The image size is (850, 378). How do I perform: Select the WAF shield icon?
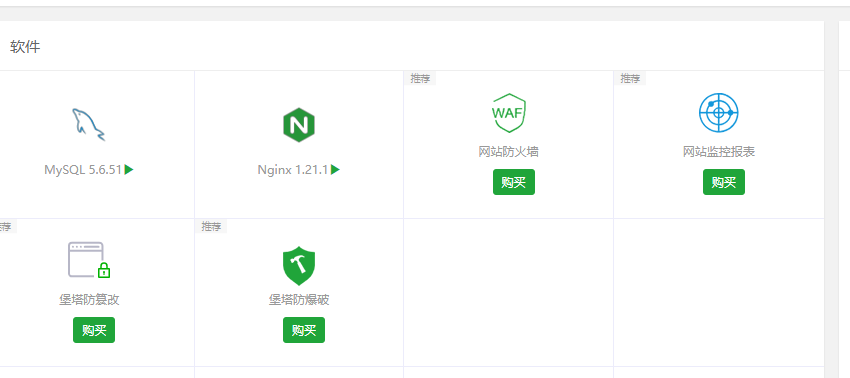click(x=508, y=113)
